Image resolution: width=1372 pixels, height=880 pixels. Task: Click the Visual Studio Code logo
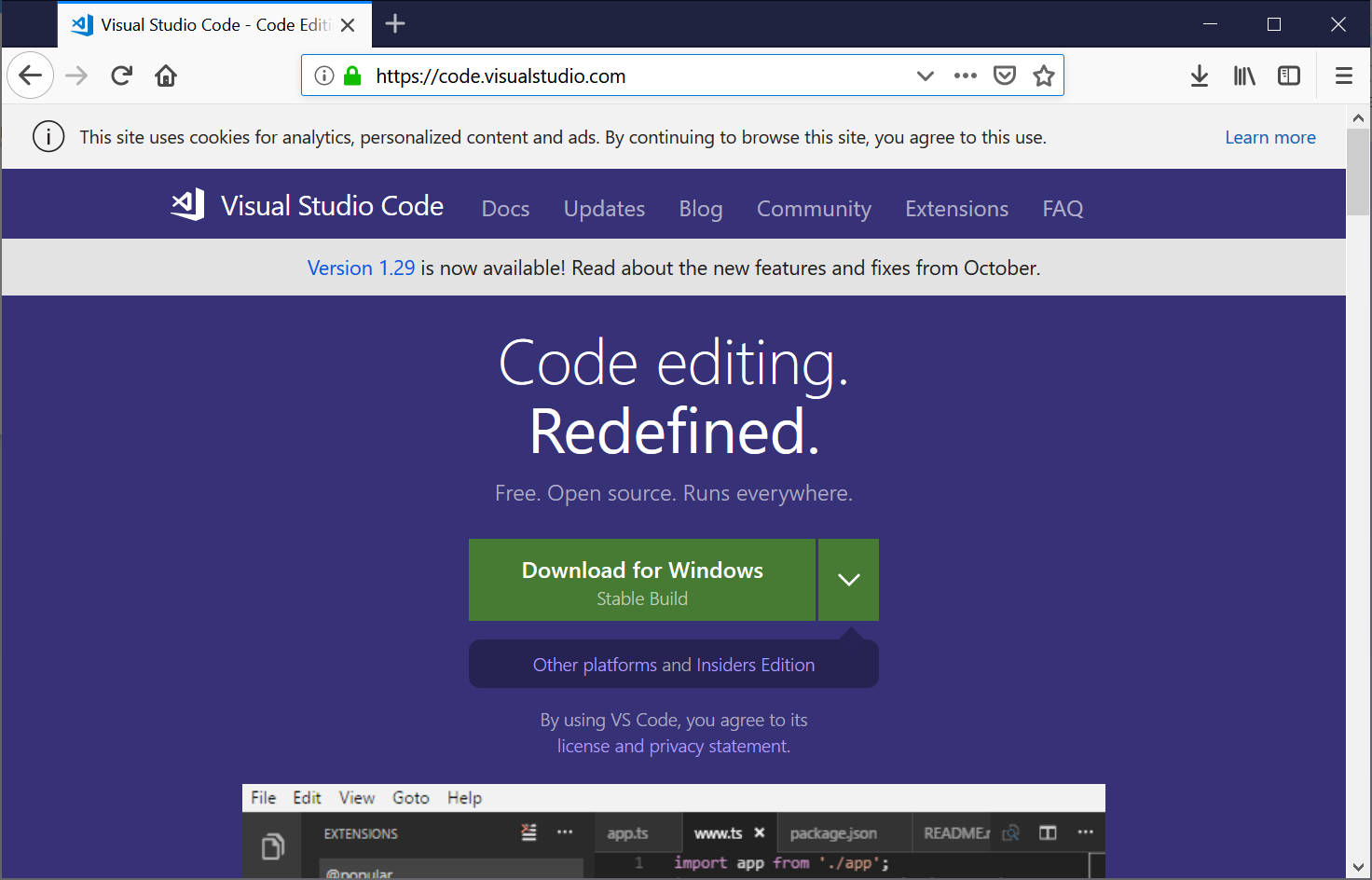click(x=307, y=205)
